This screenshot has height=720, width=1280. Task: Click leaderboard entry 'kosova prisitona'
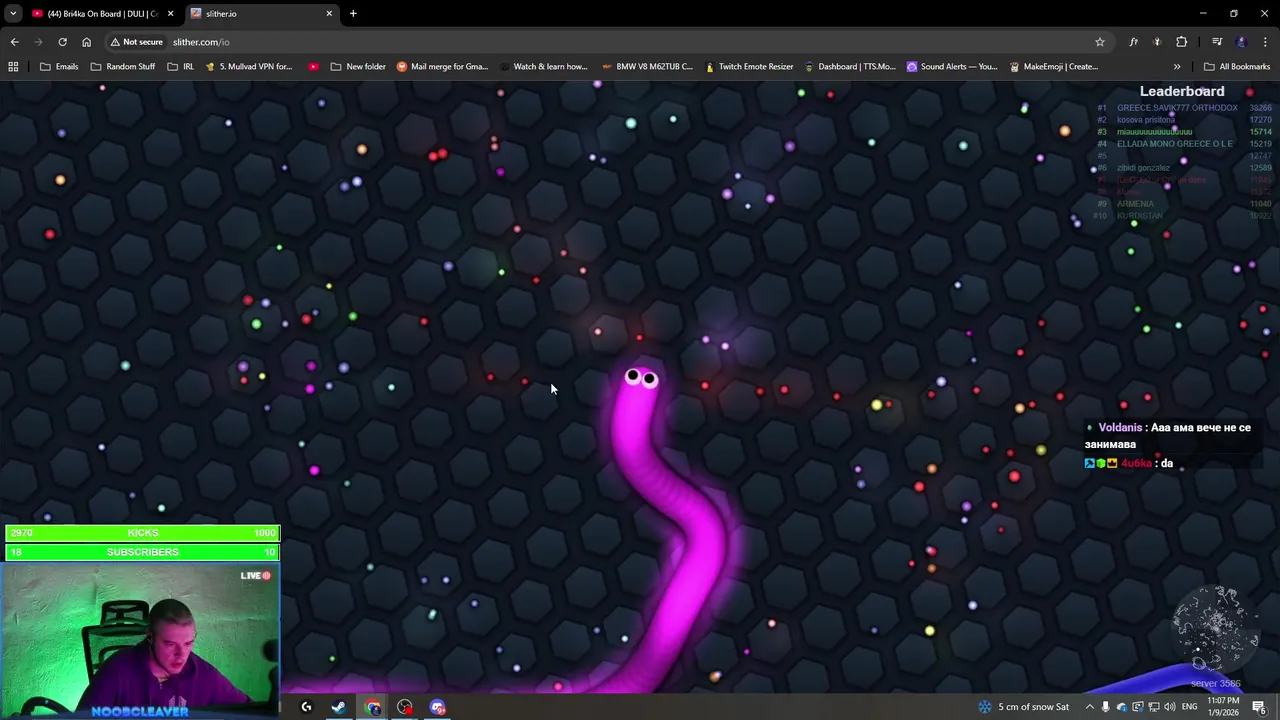click(1146, 120)
